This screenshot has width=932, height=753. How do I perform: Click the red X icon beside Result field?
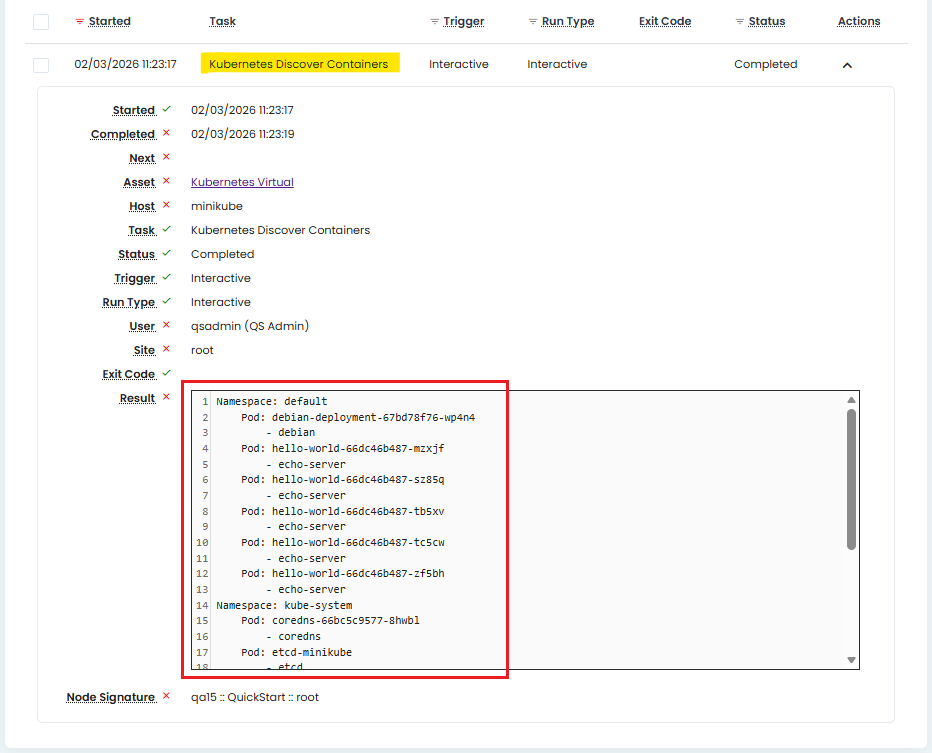point(166,397)
